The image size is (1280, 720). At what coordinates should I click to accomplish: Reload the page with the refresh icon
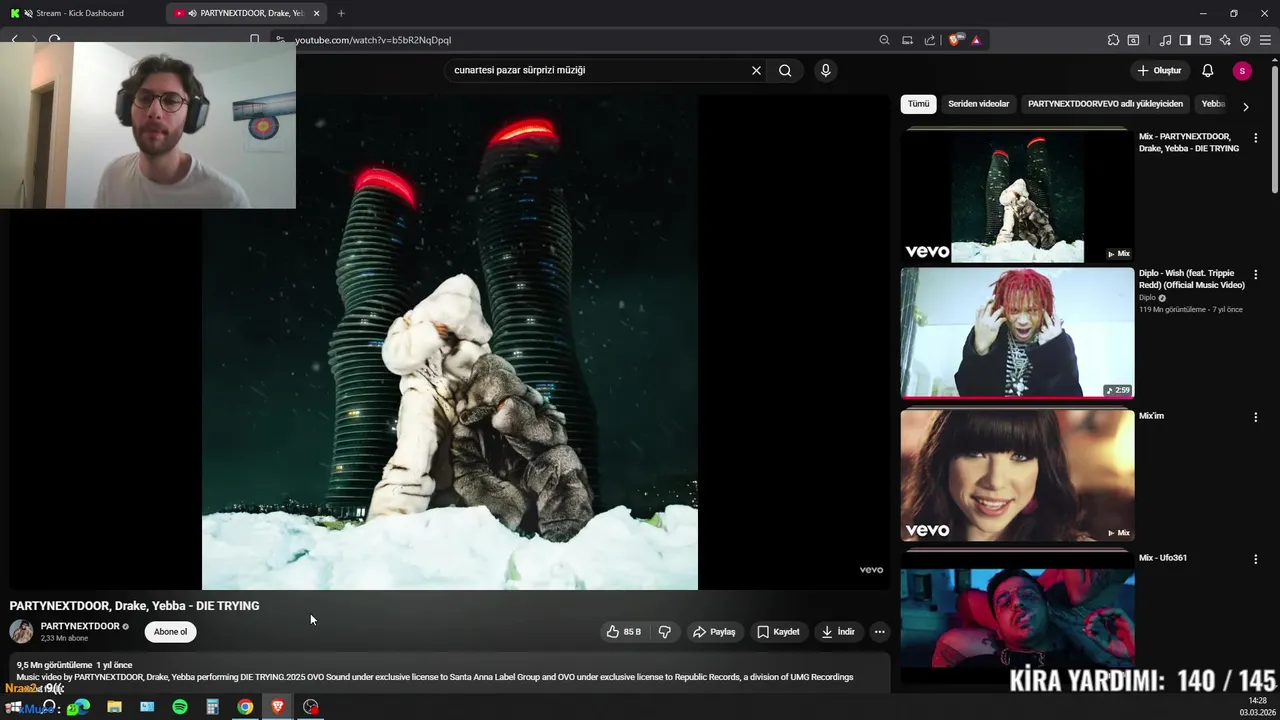click(54, 40)
